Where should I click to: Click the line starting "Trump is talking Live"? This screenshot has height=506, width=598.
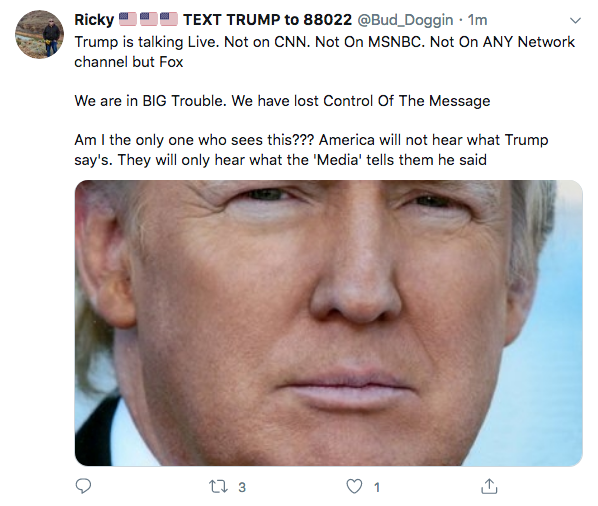(324, 42)
